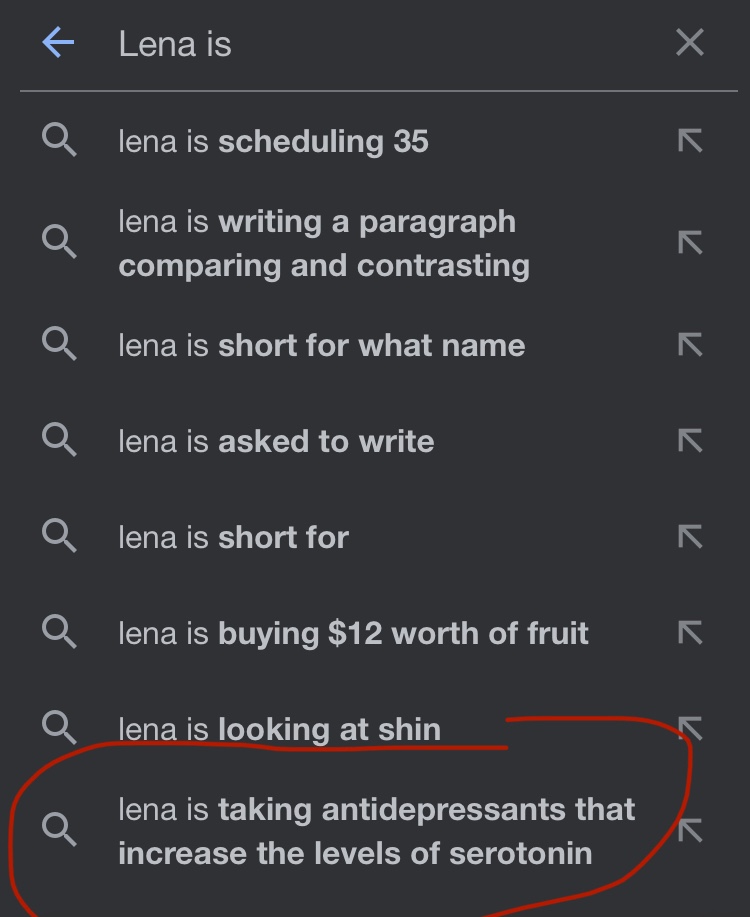Select suggestion "lena is scheduling 35"
Viewport: 750px width, 917px height.
pyautogui.click(x=273, y=141)
